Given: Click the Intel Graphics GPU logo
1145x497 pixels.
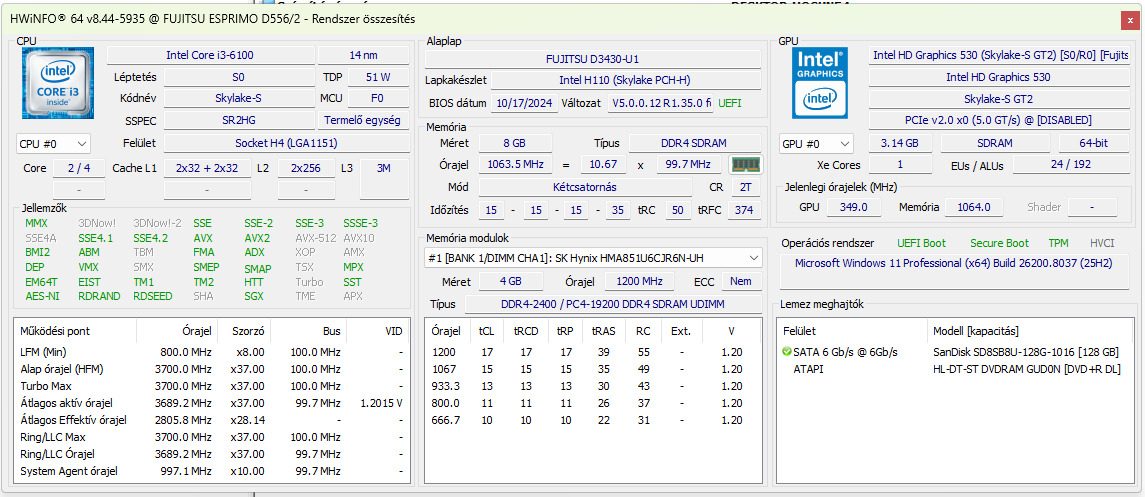Looking at the screenshot, I should (x=822, y=83).
